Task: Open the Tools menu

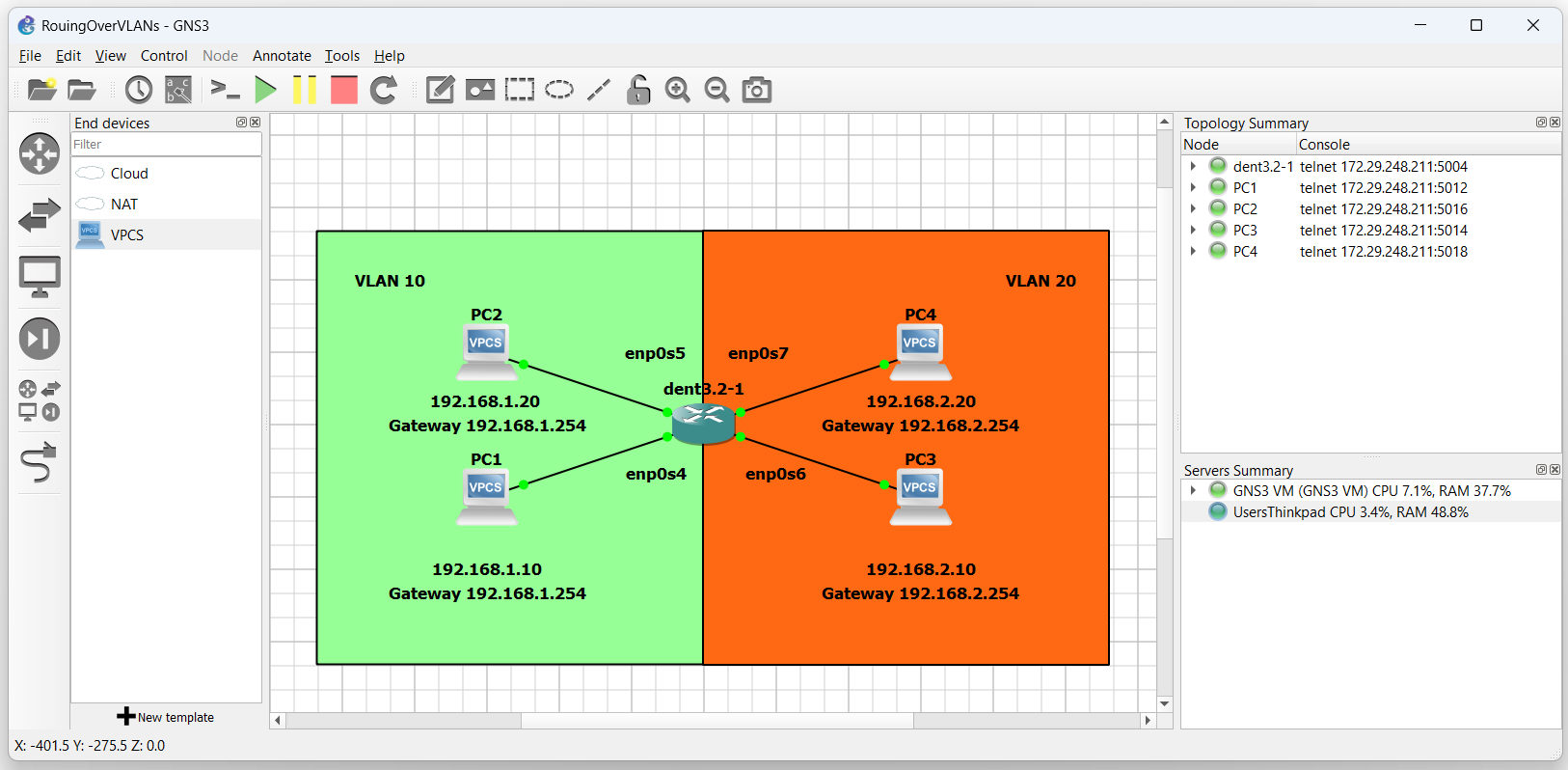Action: pos(341,56)
